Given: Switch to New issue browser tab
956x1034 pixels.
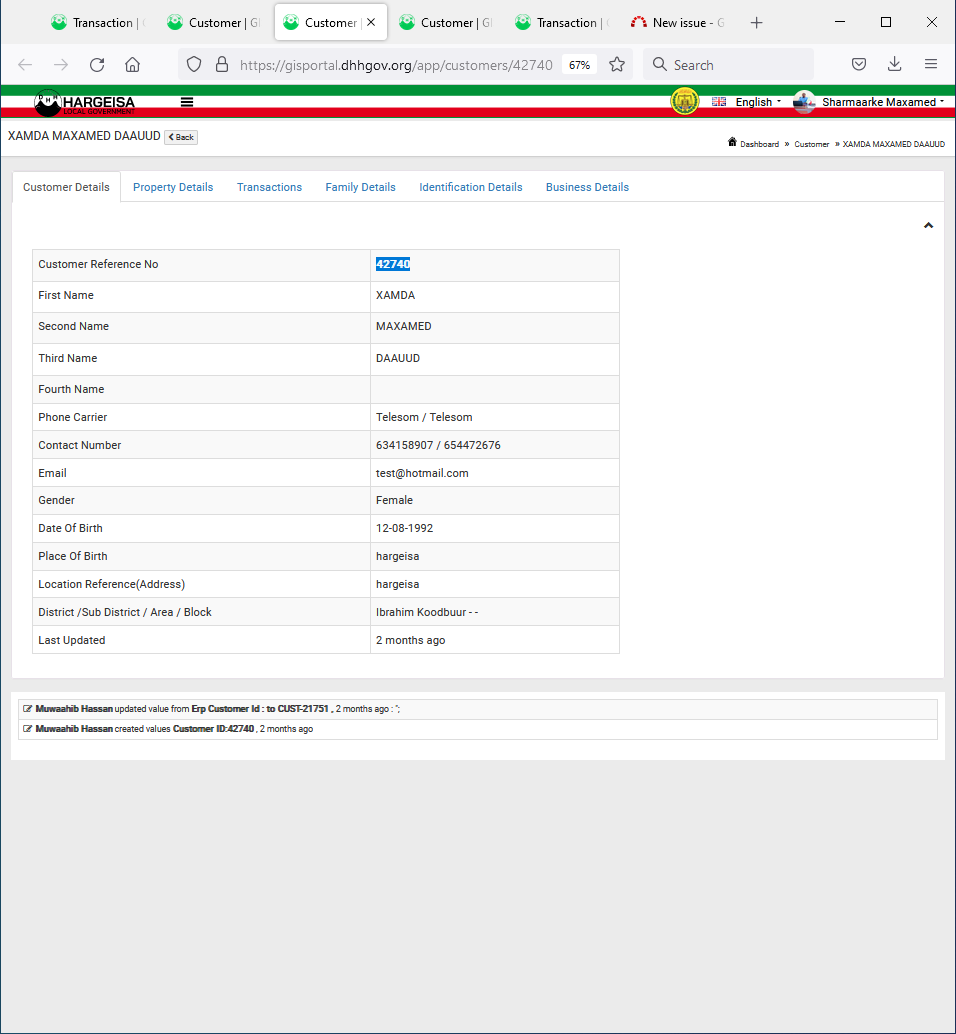Looking at the screenshot, I should coord(678,22).
